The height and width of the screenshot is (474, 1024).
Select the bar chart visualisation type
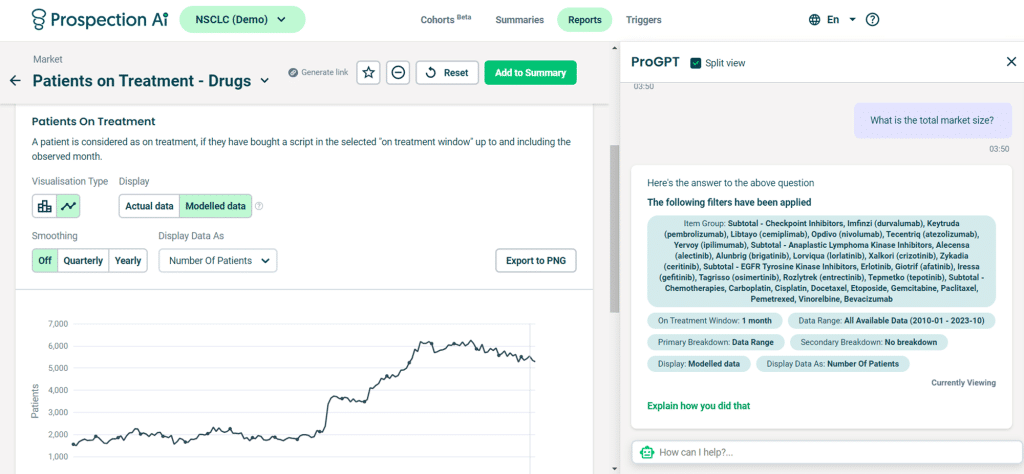click(x=44, y=206)
